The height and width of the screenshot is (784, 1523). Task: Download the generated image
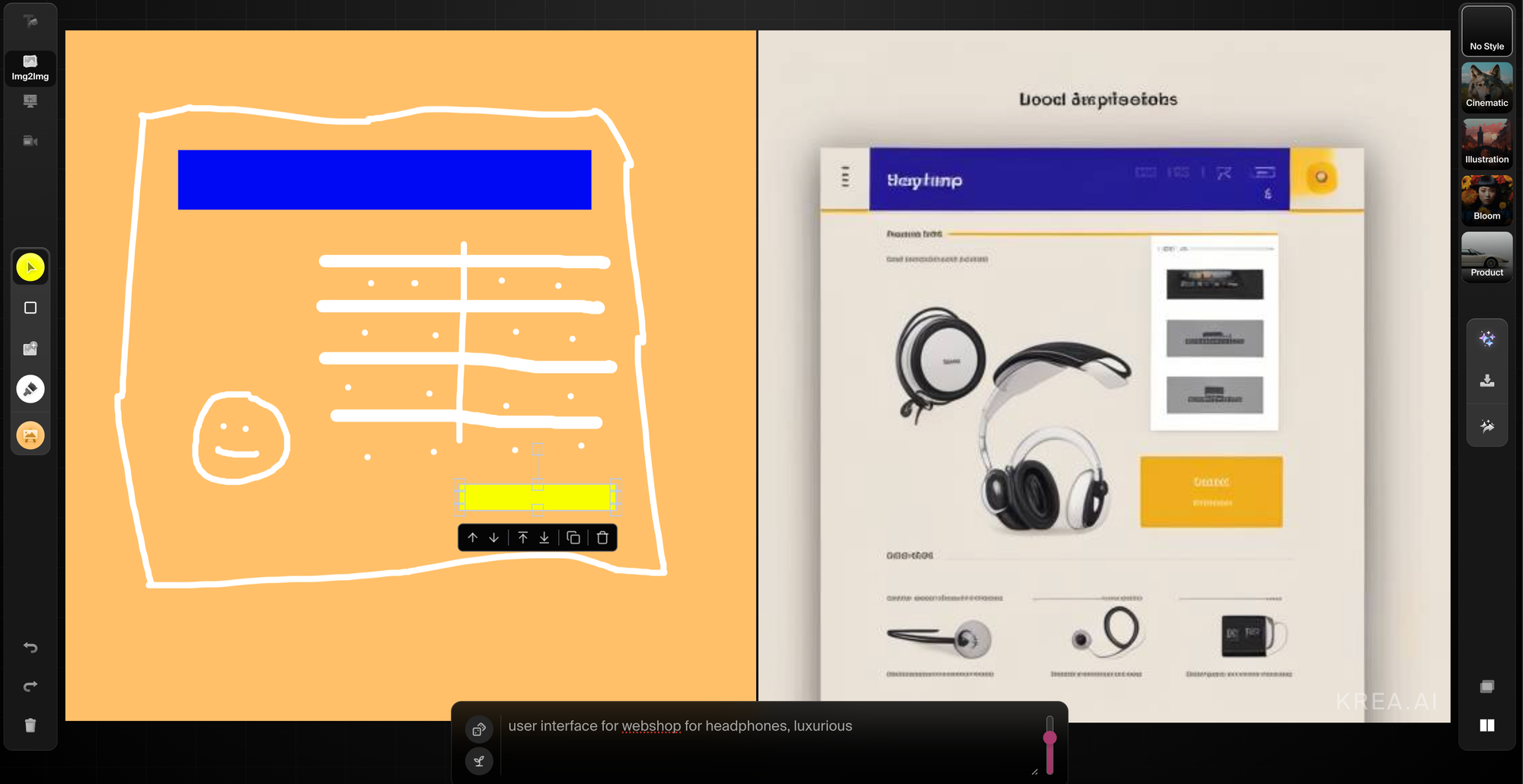click(1486, 381)
